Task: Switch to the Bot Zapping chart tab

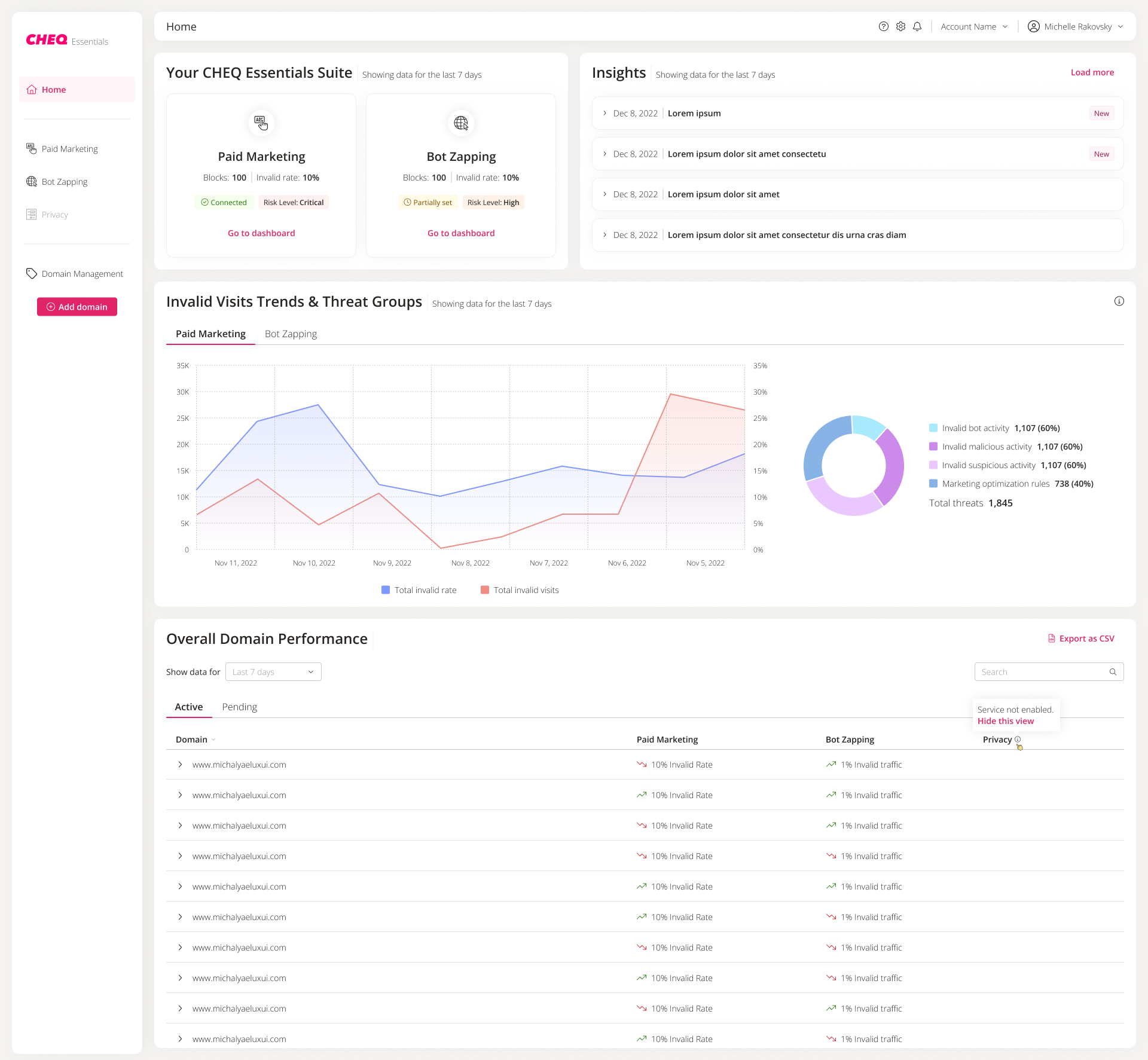Action: point(291,334)
